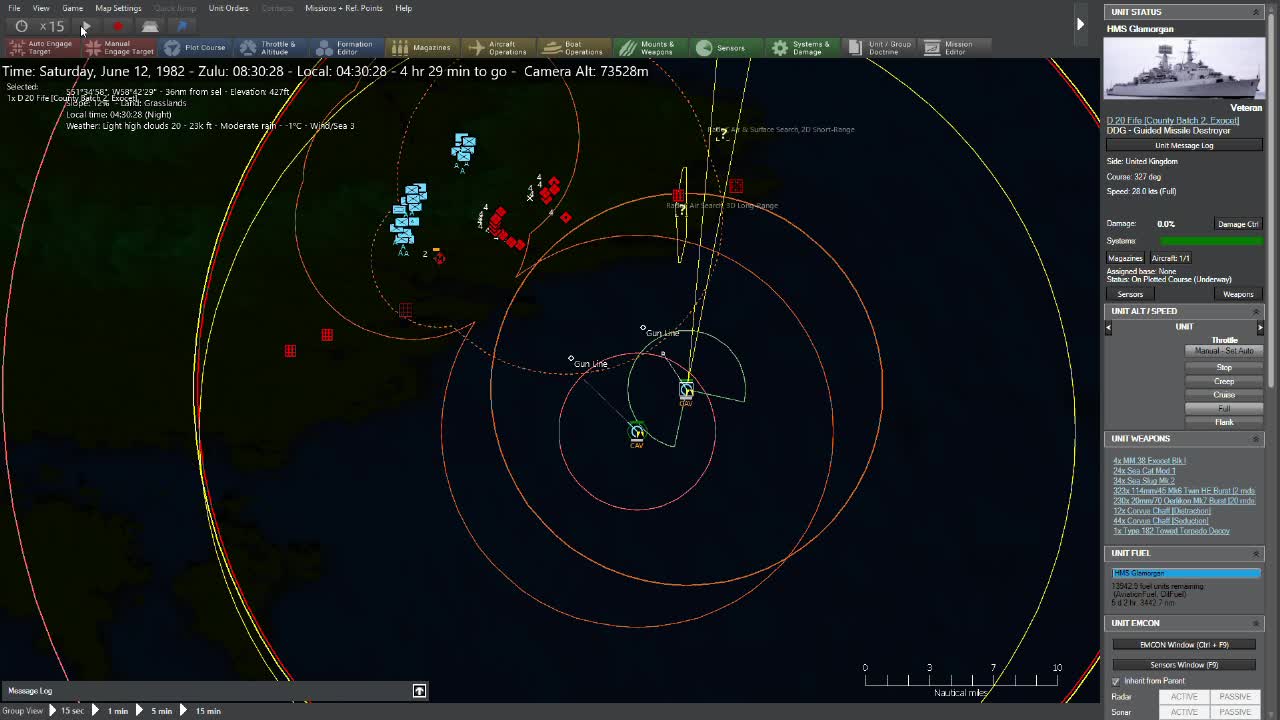Open Unit / Group Doctrine

point(879,48)
